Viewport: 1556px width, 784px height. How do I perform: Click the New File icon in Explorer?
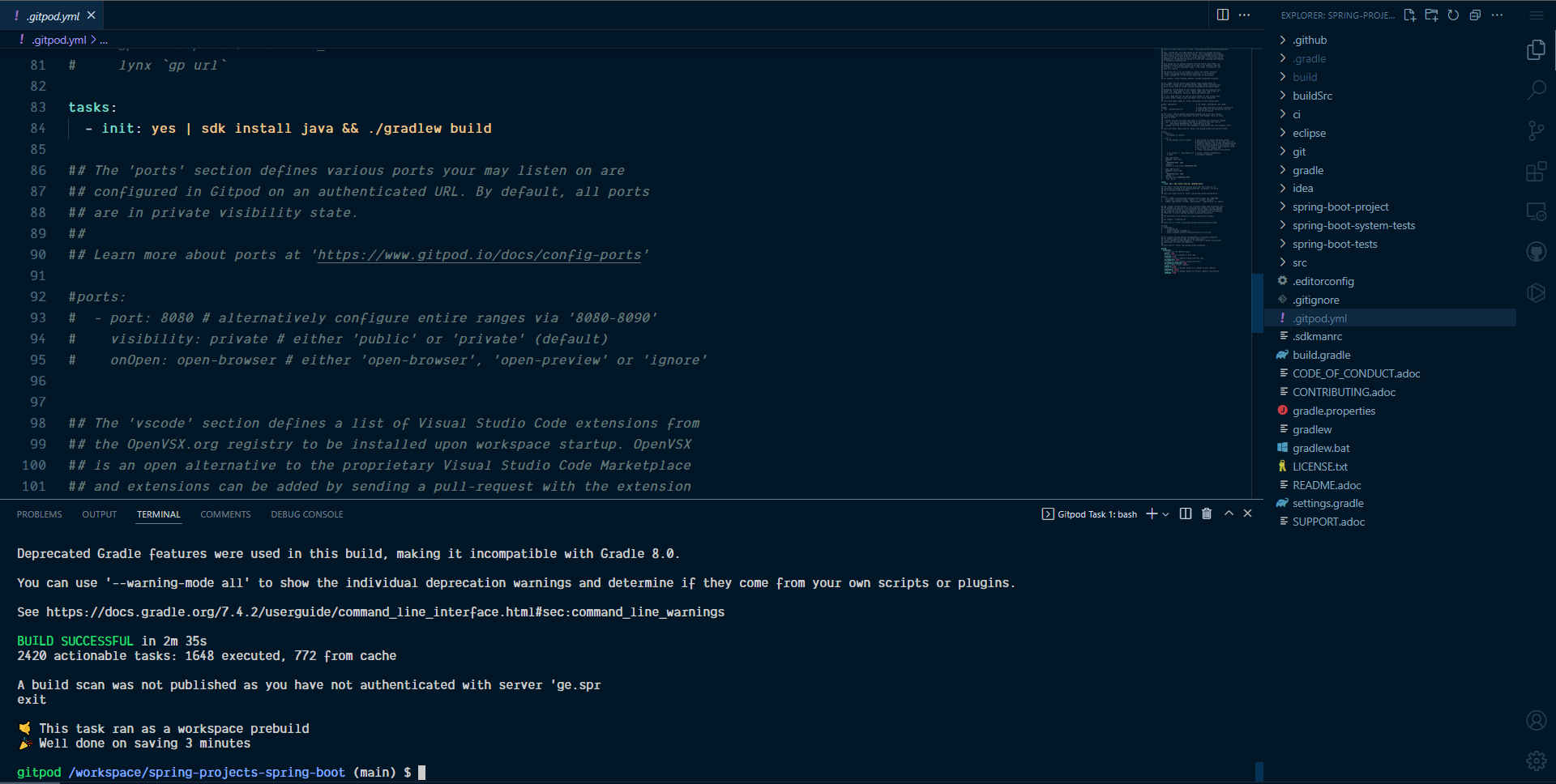(x=1409, y=15)
